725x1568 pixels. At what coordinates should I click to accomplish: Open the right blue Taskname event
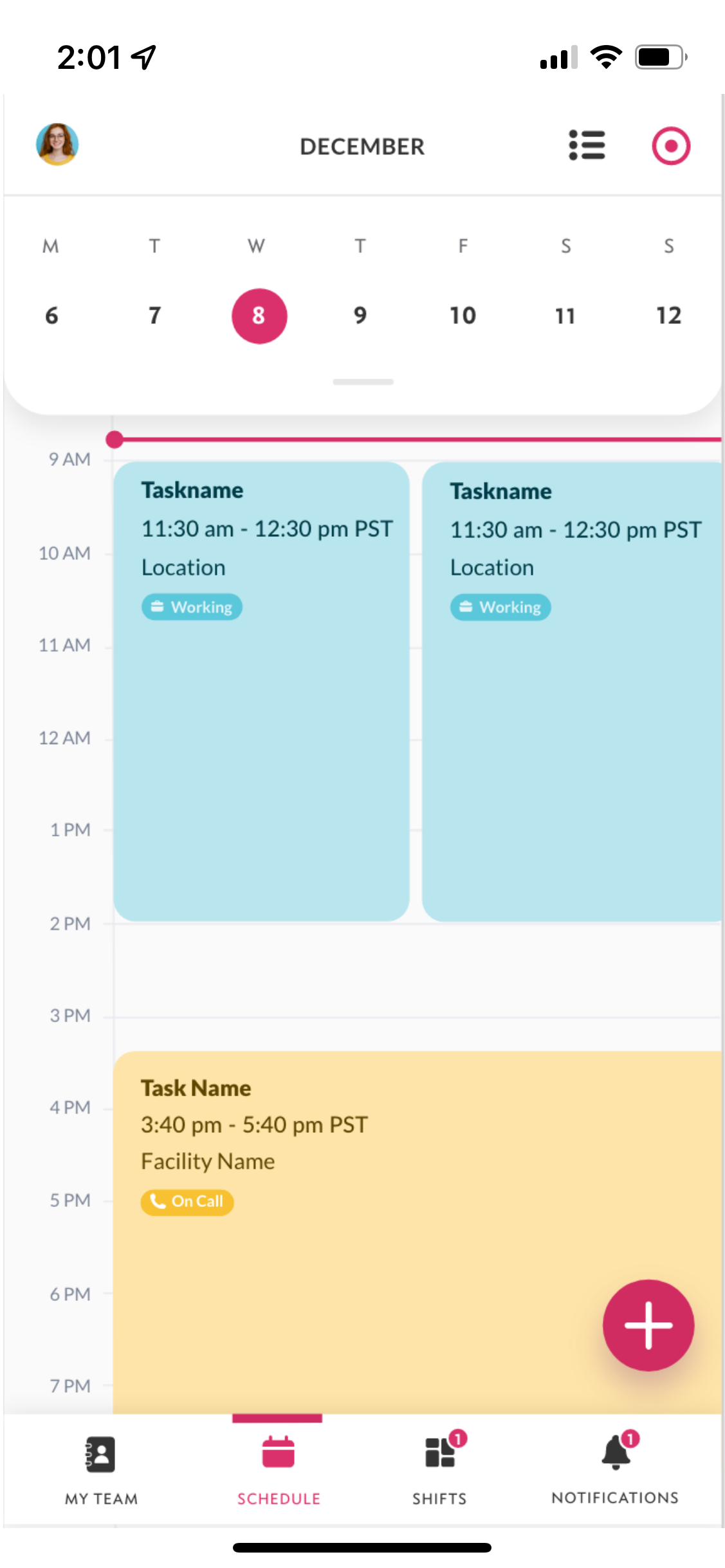(x=571, y=740)
